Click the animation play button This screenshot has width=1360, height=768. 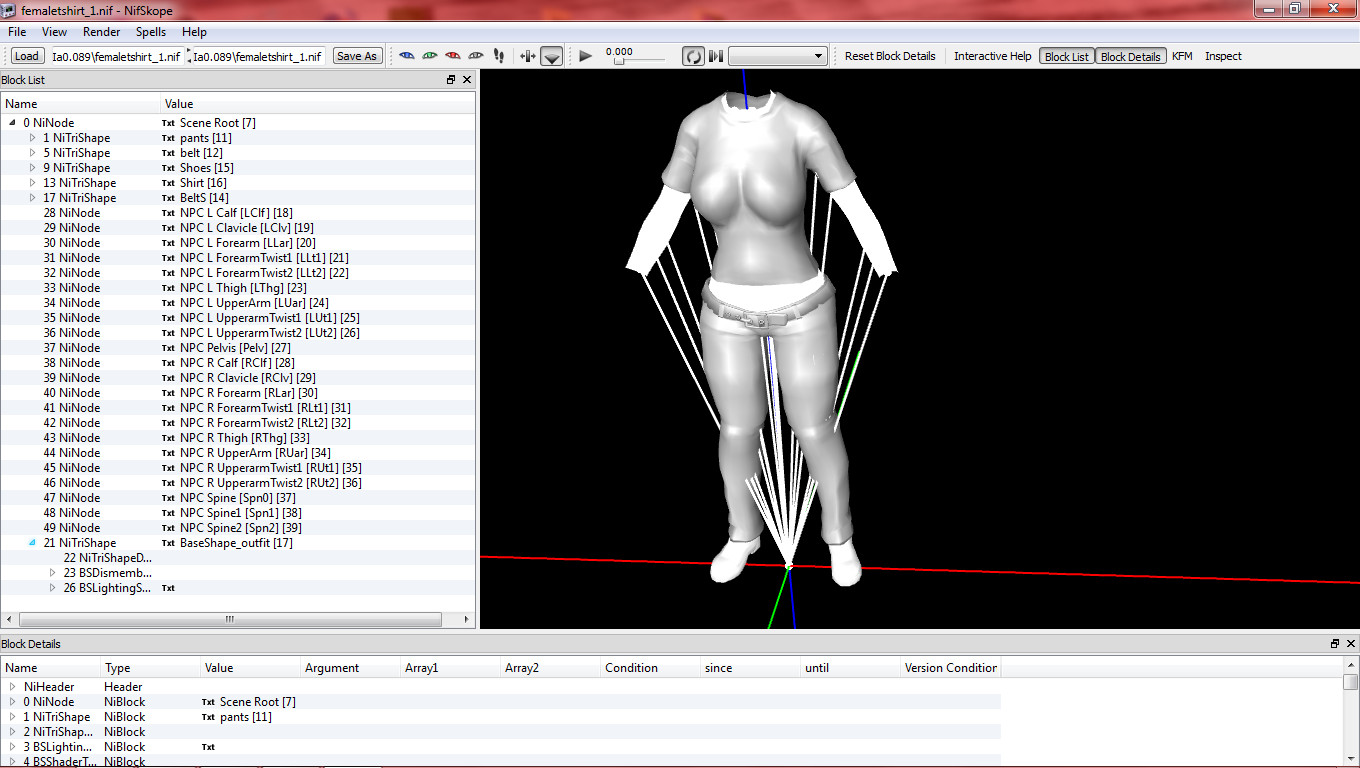(586, 56)
